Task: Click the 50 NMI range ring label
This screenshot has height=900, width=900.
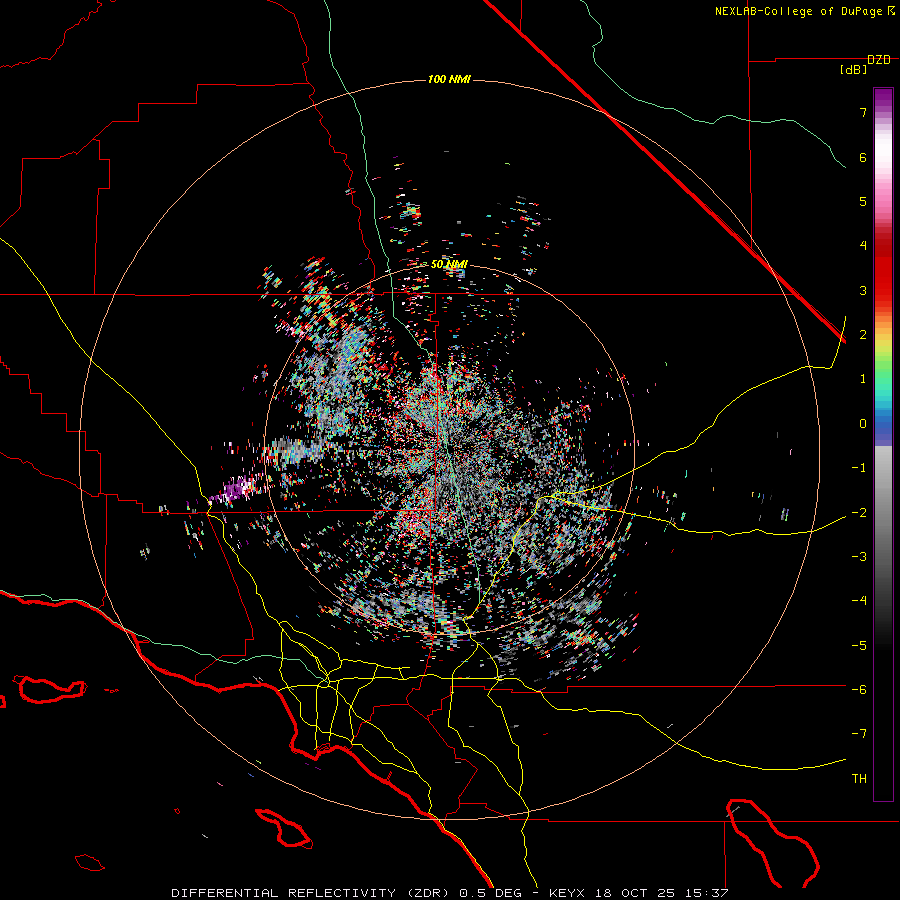Action: click(449, 264)
